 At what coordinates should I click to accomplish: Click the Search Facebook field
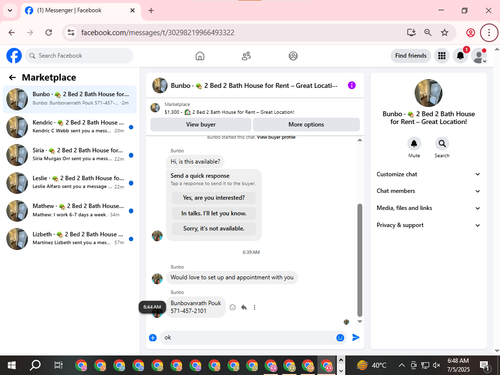[x=79, y=56]
